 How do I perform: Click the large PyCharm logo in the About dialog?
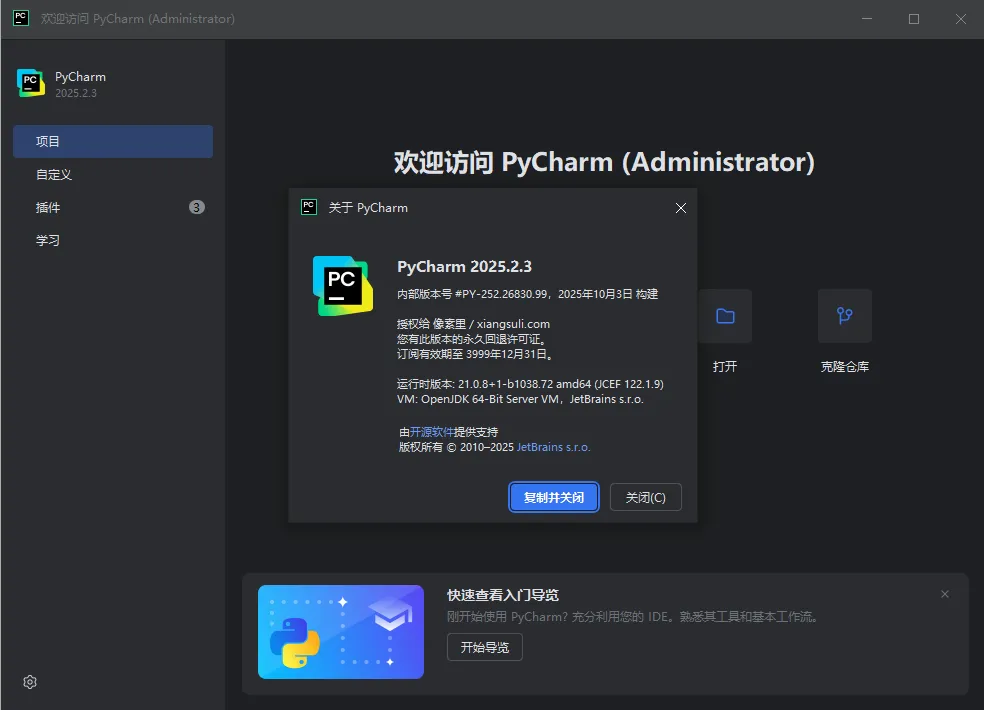342,286
